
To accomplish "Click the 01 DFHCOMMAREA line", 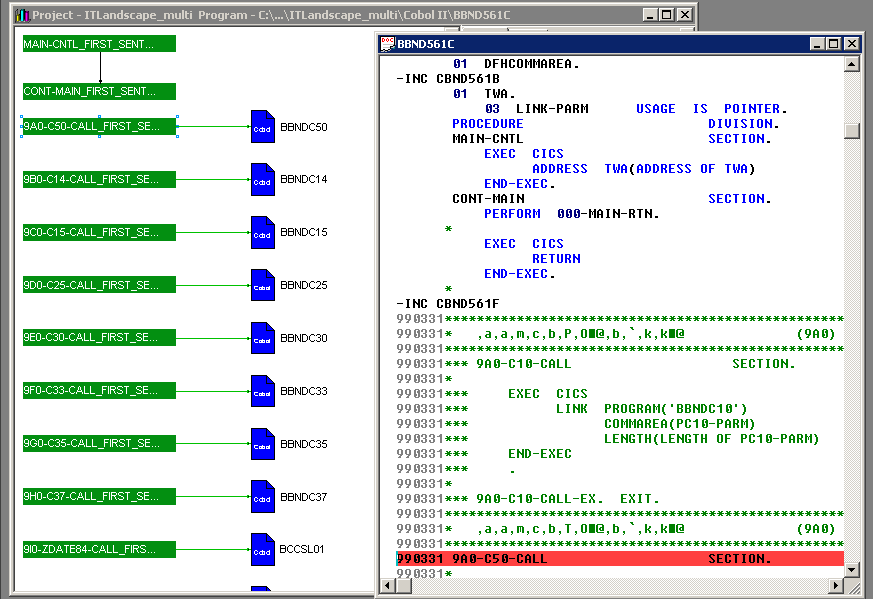I will tap(516, 63).
